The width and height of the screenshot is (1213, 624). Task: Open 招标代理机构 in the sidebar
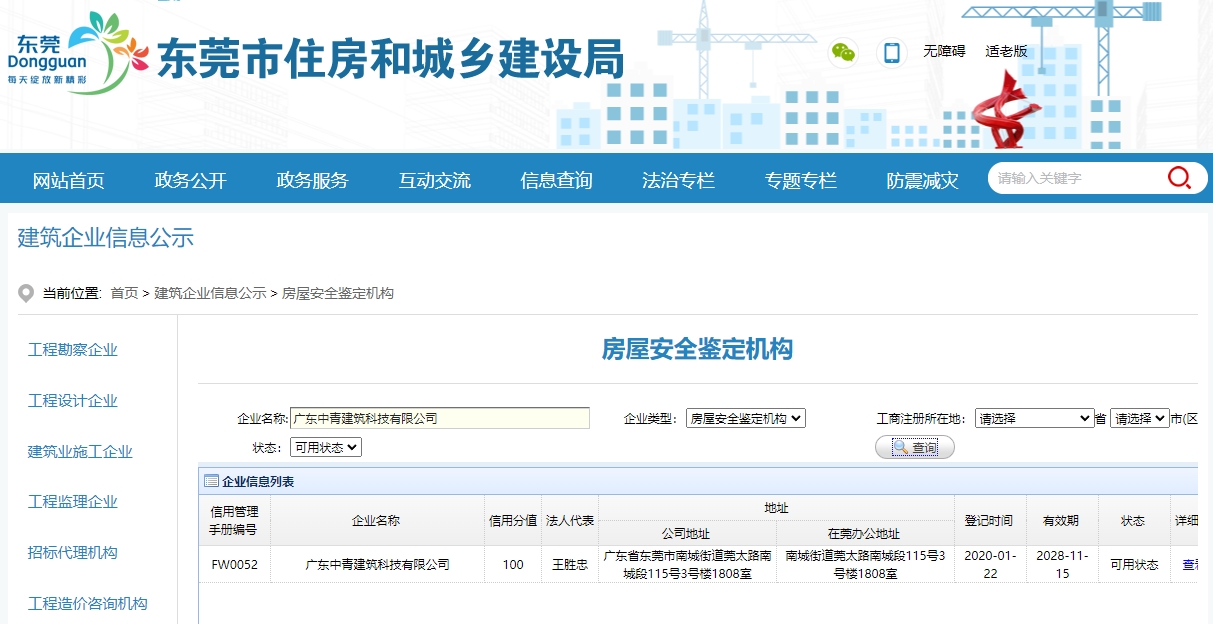point(73,552)
